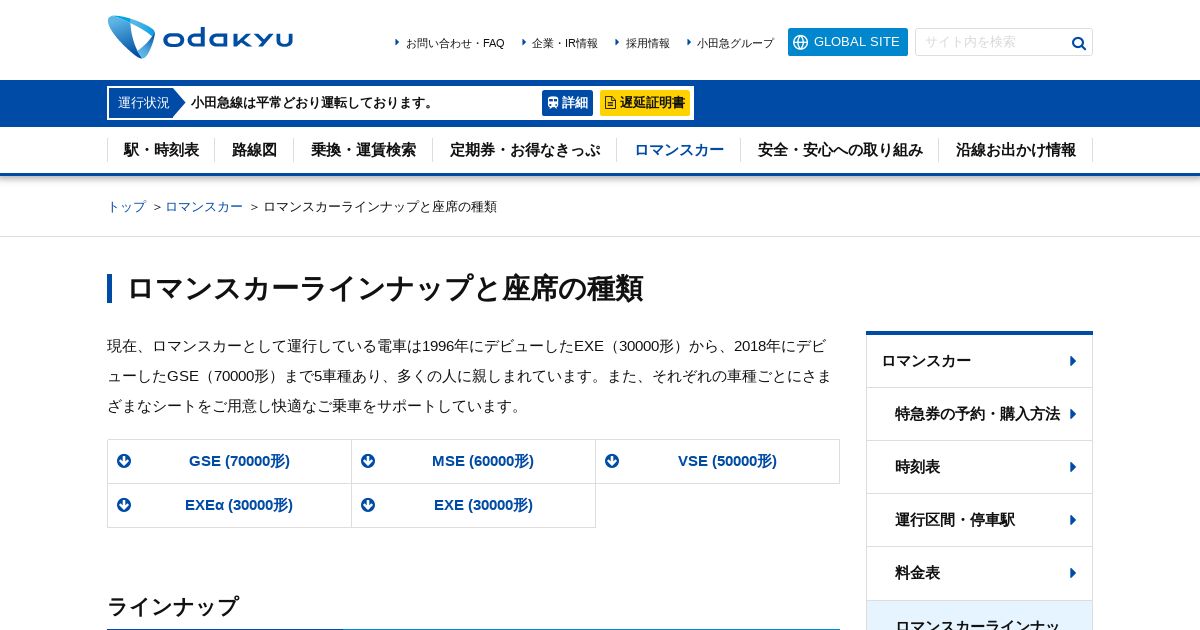The height and width of the screenshot is (630, 1200).
Task: Click 運行状況 status label
Action: point(144,103)
